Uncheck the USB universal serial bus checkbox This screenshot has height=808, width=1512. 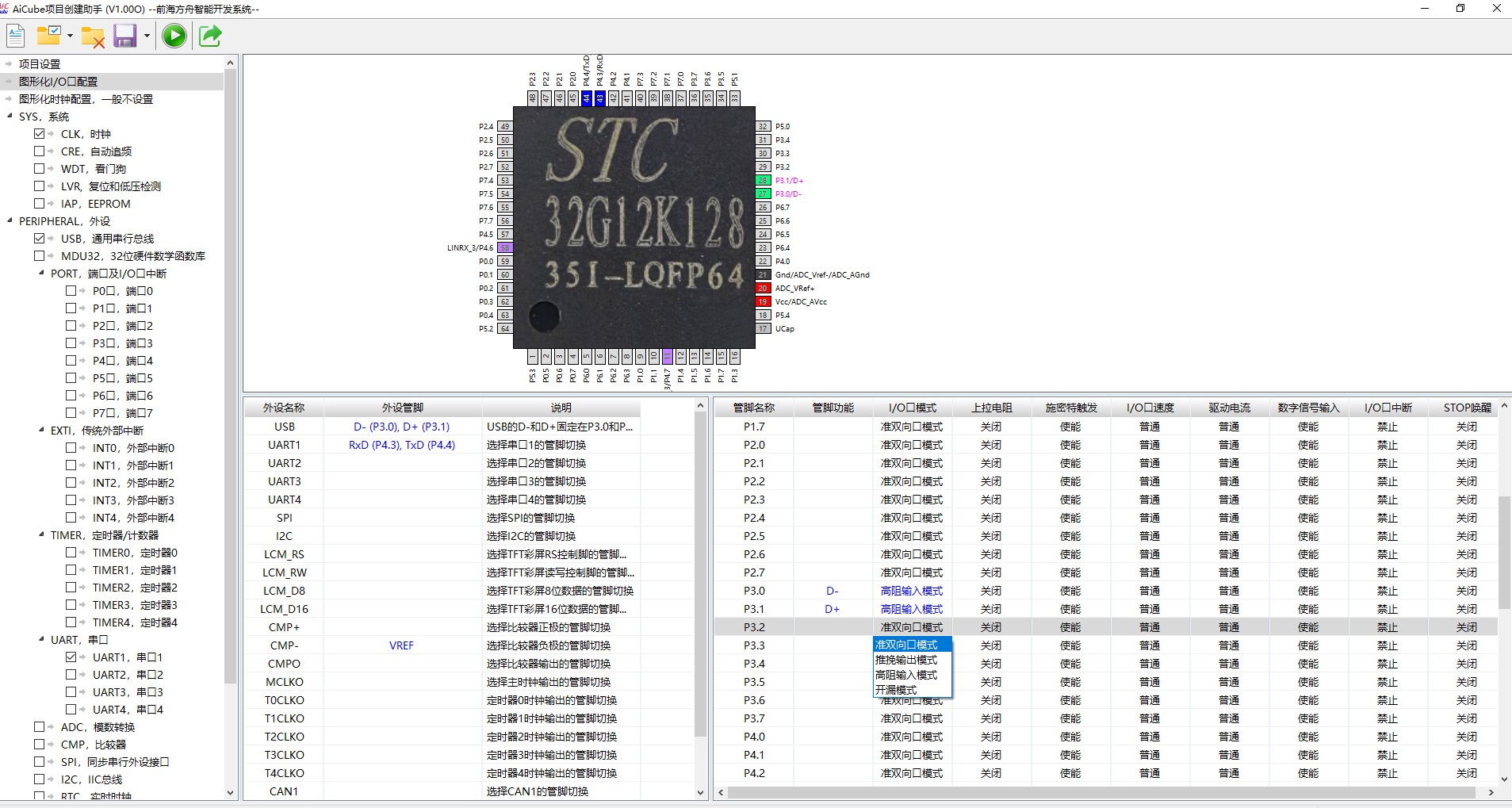39,239
